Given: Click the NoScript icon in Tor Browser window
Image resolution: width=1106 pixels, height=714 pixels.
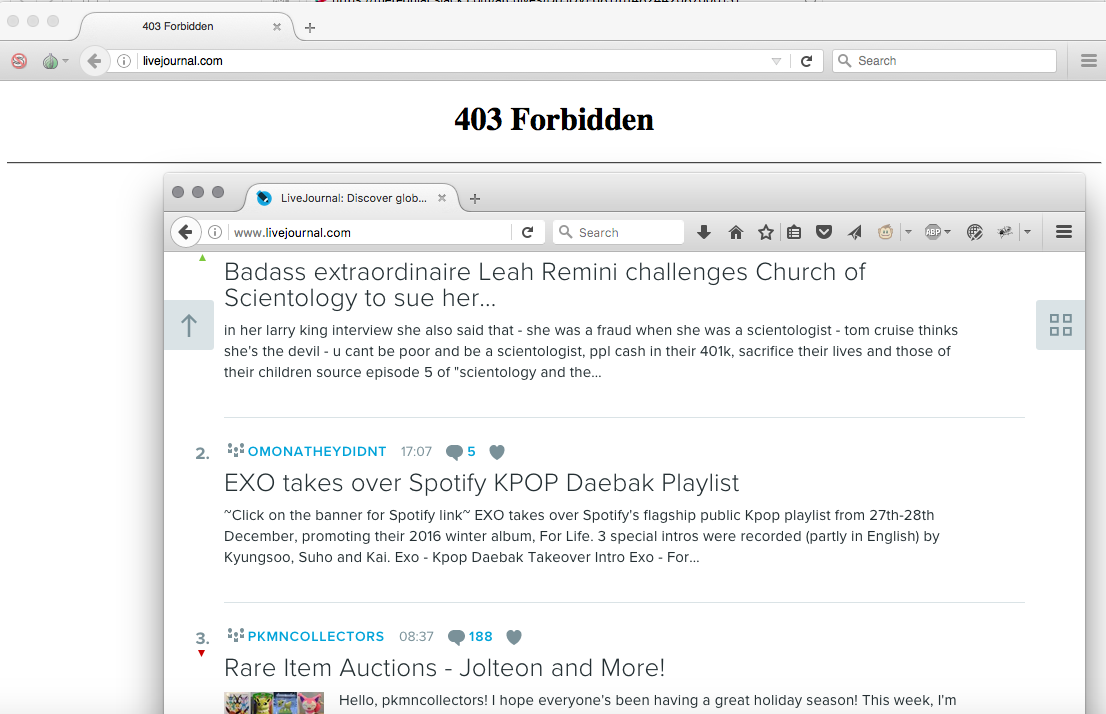Looking at the screenshot, I should [x=19, y=61].
